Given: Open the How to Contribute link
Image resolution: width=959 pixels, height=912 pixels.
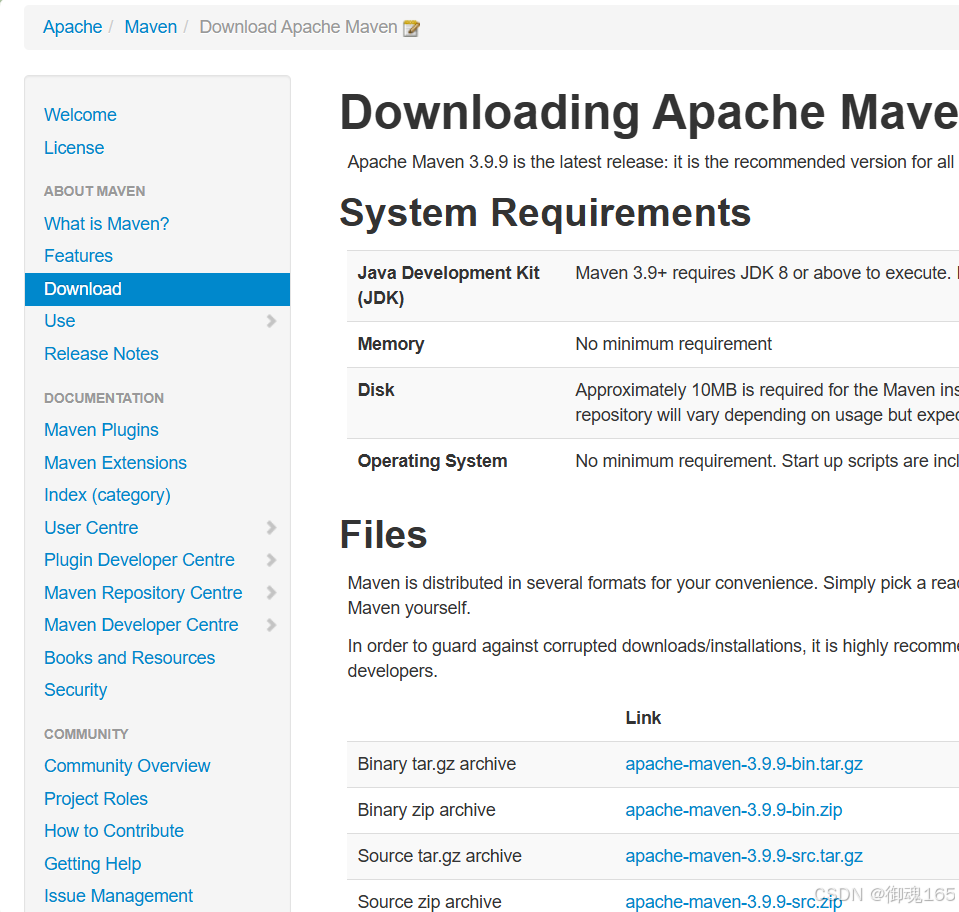Looking at the screenshot, I should [114, 831].
